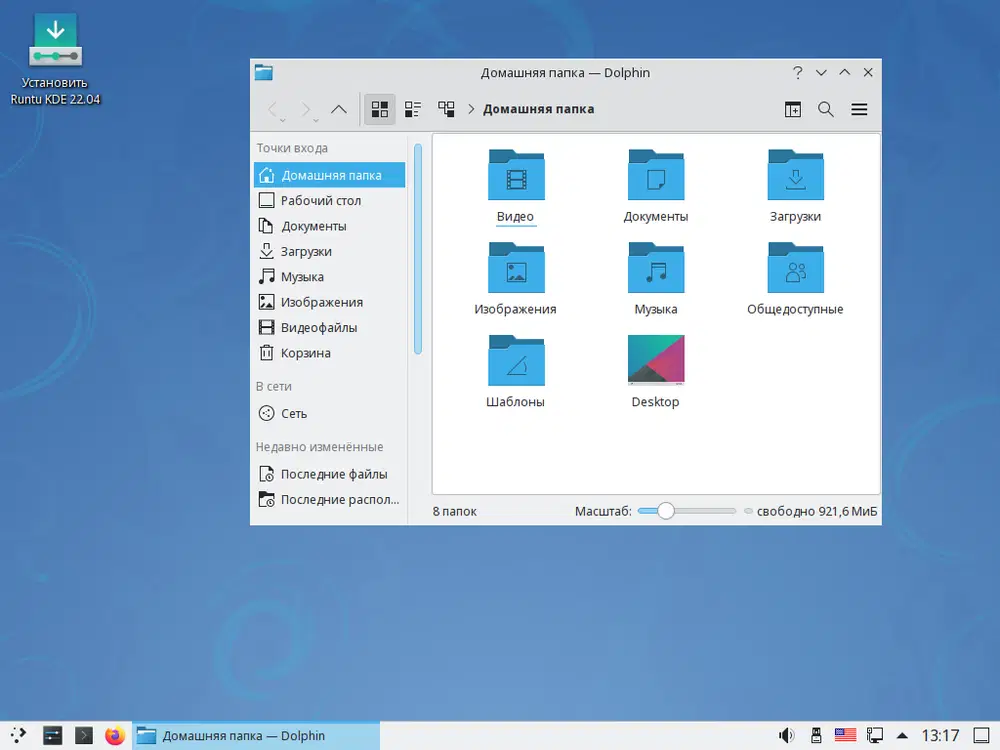
Task: Open Корзина in the sidebar
Action: point(330,353)
